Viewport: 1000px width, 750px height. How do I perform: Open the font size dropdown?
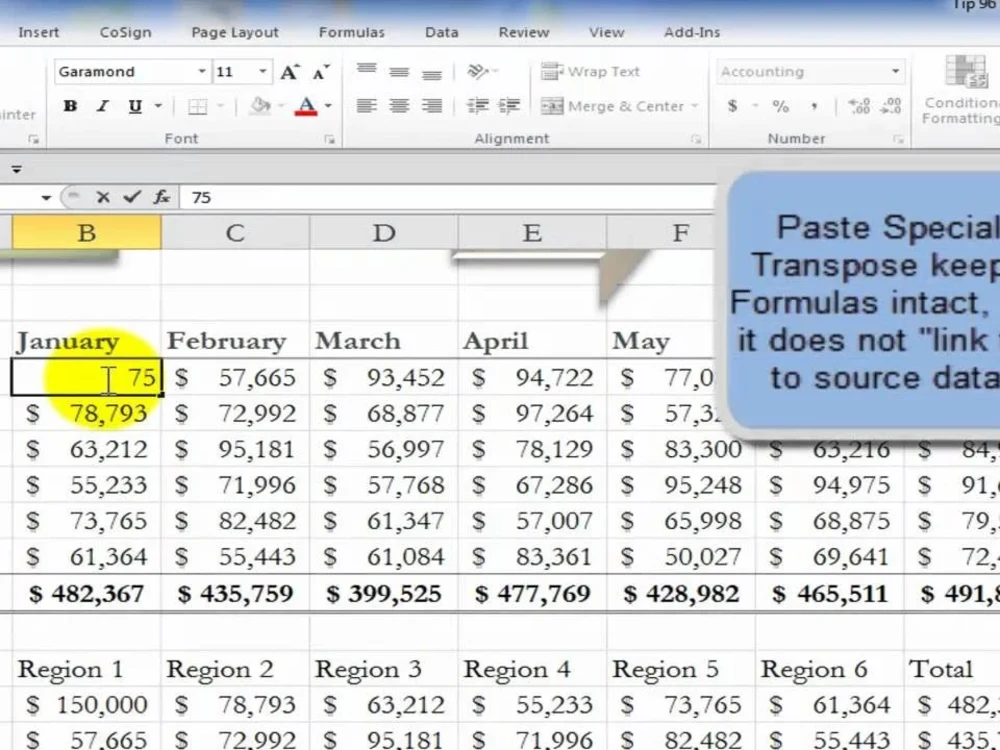click(x=262, y=71)
